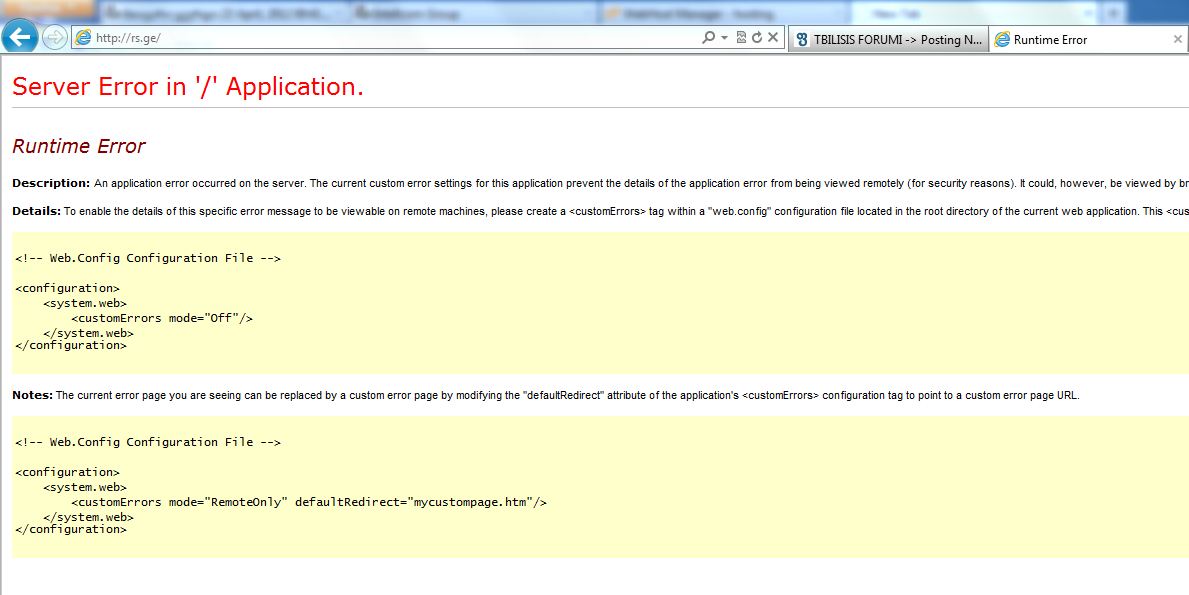This screenshot has width=1189, height=595.
Task: Go back with the Back arrow button
Action: pos(20,36)
